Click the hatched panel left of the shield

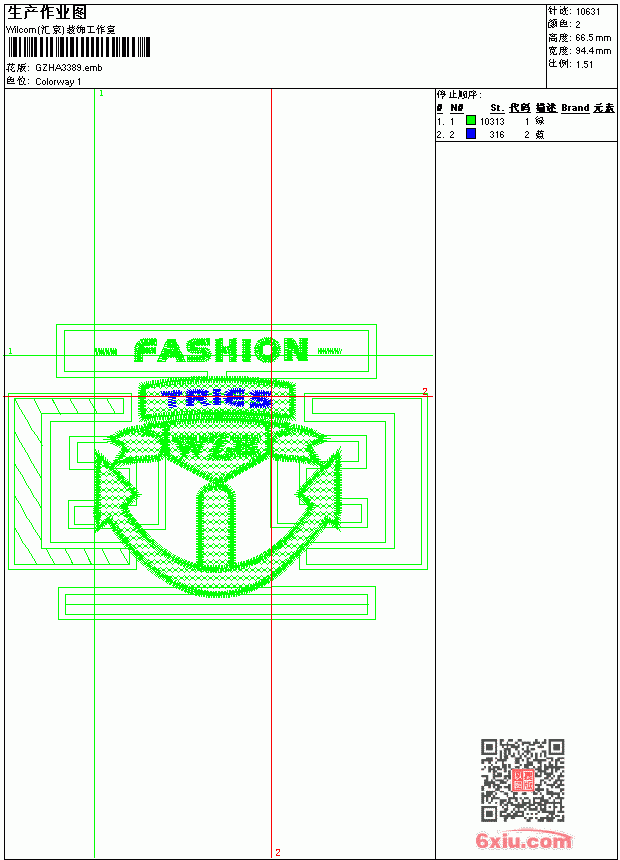click(x=71, y=481)
